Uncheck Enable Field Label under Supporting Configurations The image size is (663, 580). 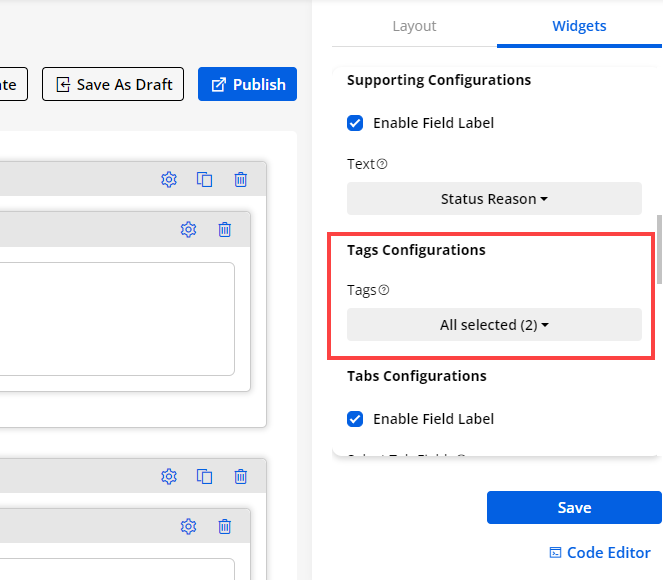pyautogui.click(x=355, y=123)
